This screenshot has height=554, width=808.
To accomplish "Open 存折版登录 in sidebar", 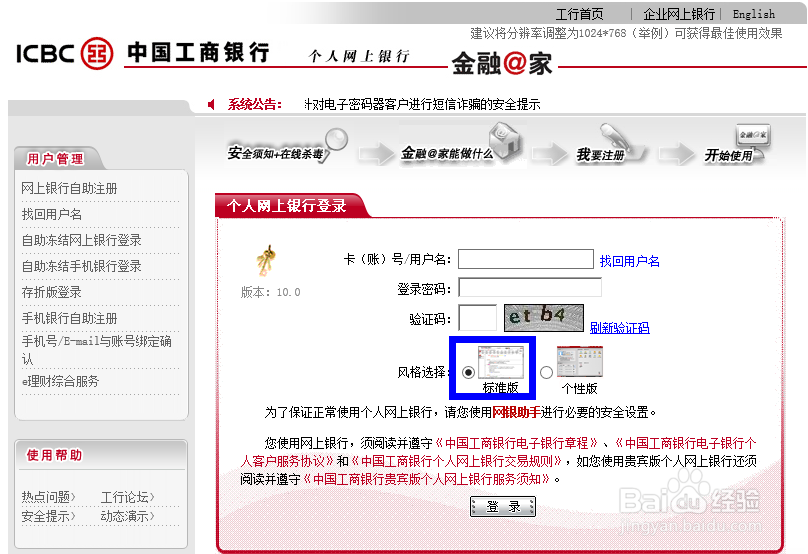I will (52, 292).
